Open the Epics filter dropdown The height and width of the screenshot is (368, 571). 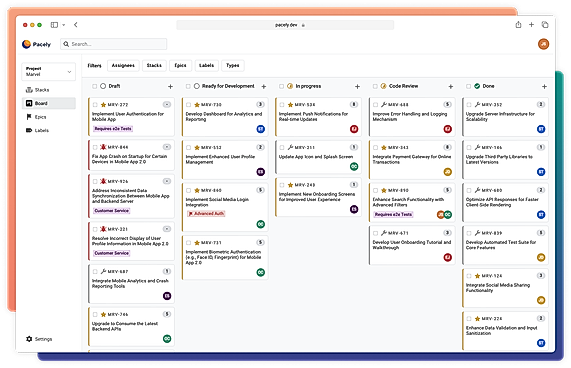pyautogui.click(x=180, y=66)
